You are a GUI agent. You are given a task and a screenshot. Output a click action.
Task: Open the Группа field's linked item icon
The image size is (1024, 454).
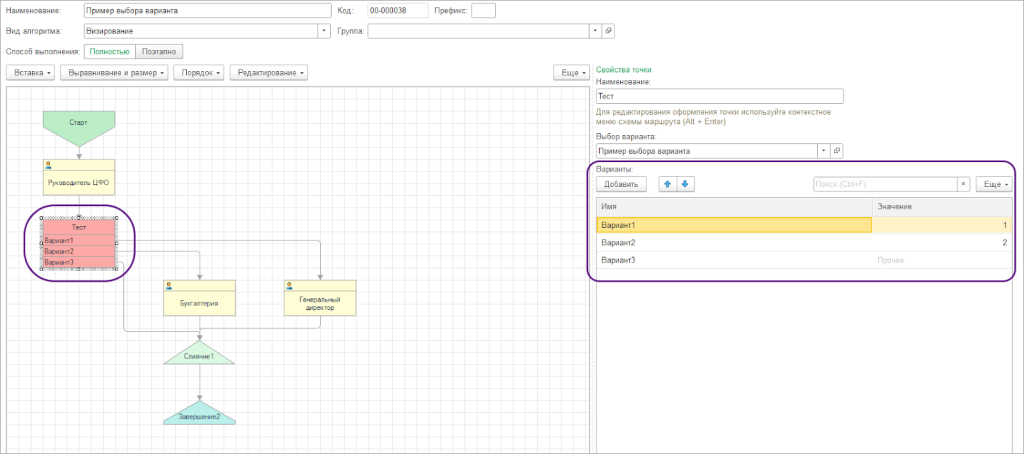[608, 31]
